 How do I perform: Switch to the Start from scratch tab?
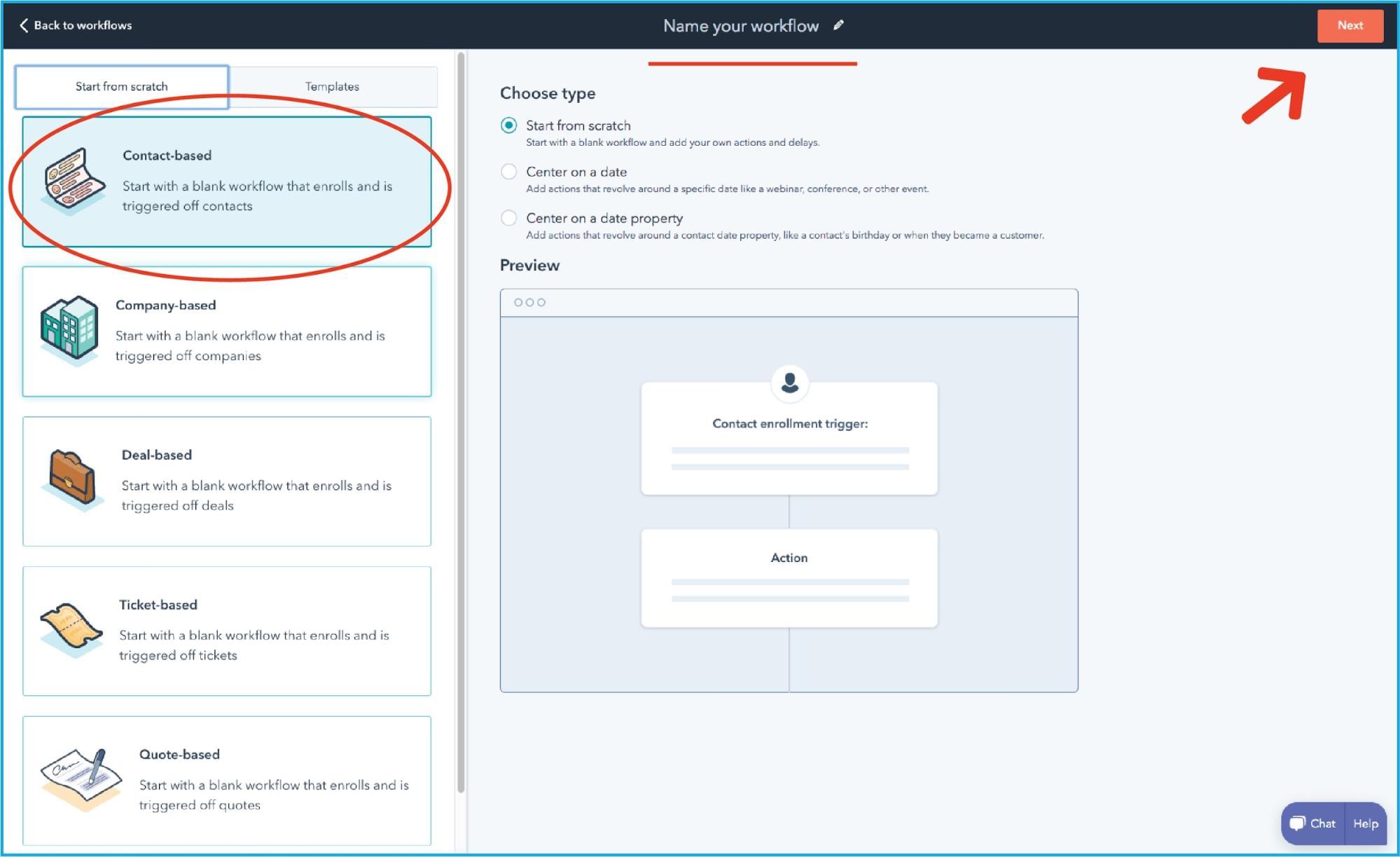pos(122,87)
